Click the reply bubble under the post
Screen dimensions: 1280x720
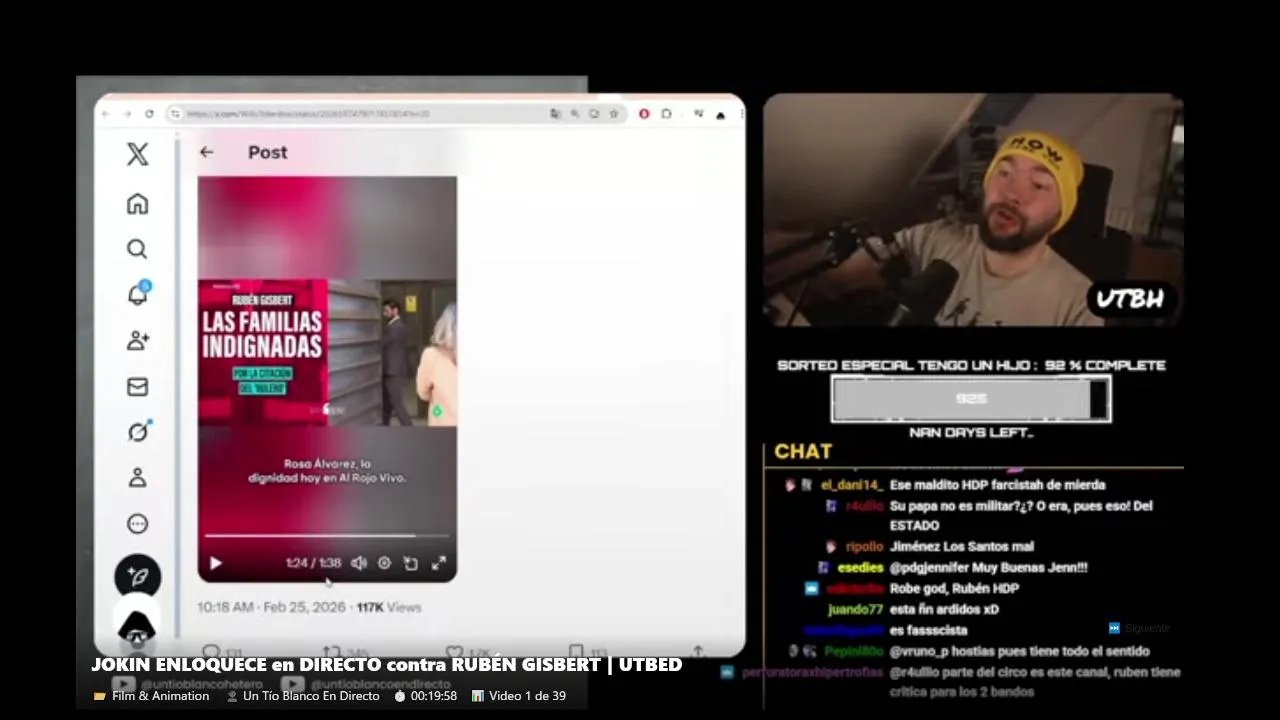tap(211, 652)
